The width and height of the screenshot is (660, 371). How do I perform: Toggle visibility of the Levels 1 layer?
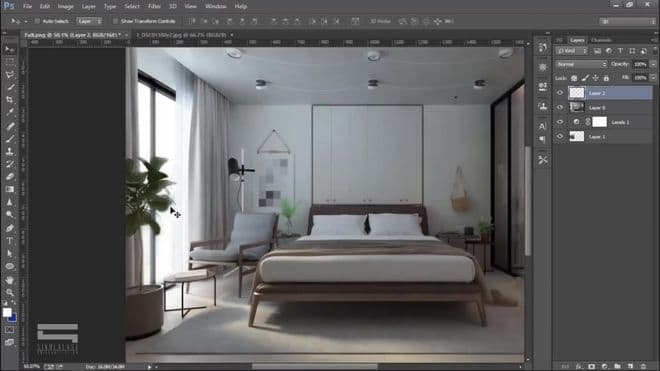tap(560, 122)
